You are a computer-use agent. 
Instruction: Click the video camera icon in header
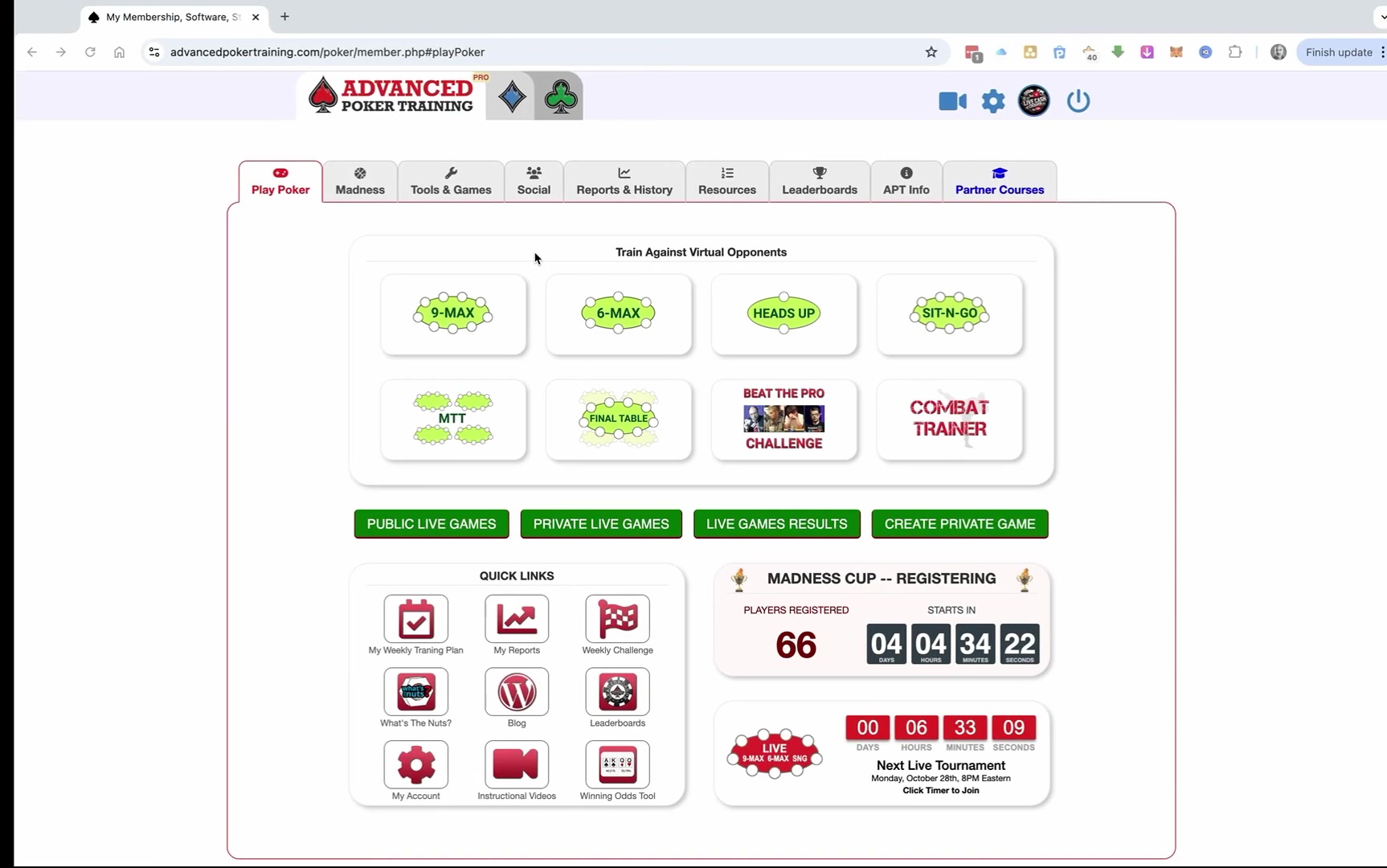[953, 101]
